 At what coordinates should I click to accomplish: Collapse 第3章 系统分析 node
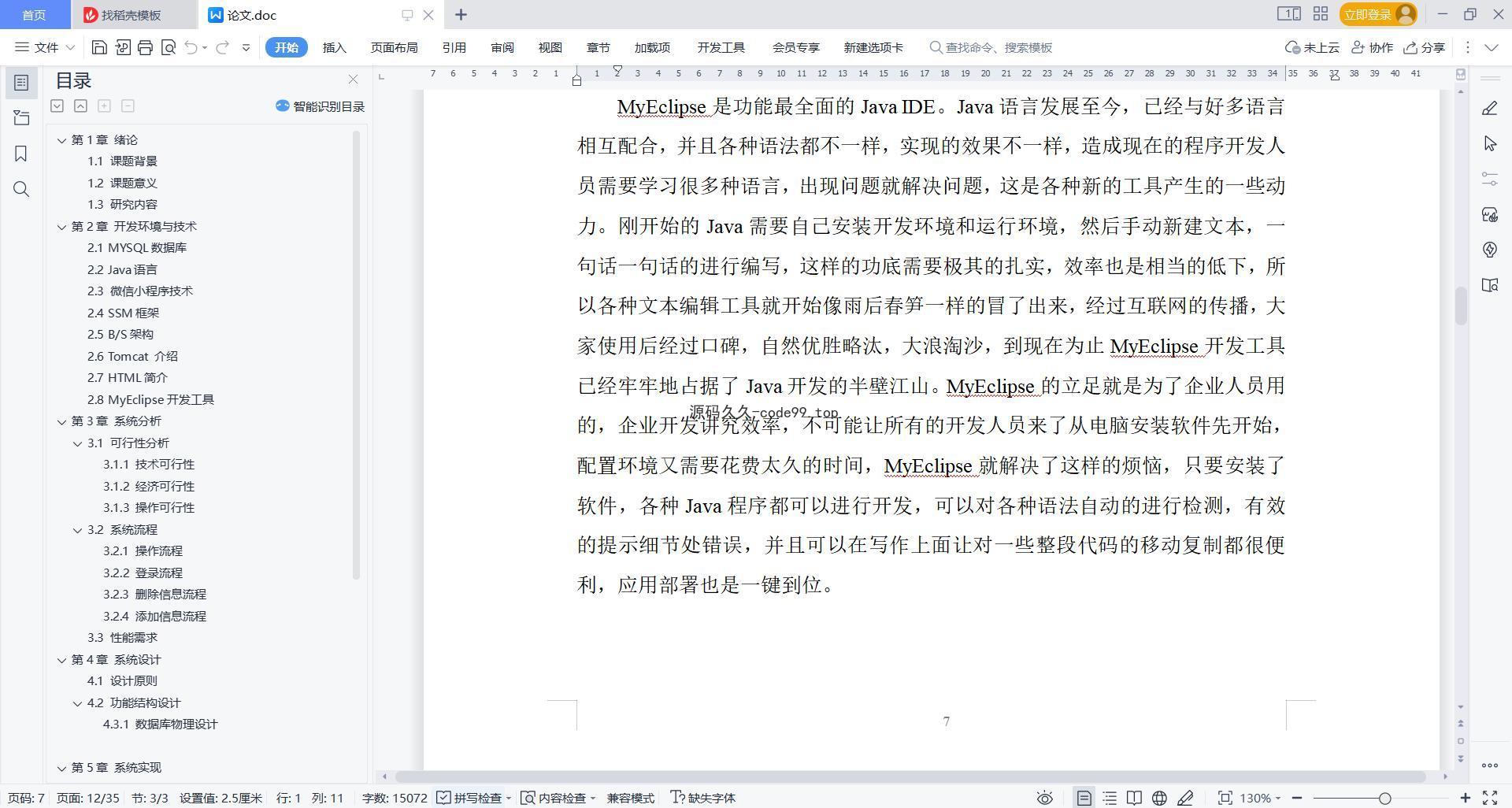pos(61,421)
